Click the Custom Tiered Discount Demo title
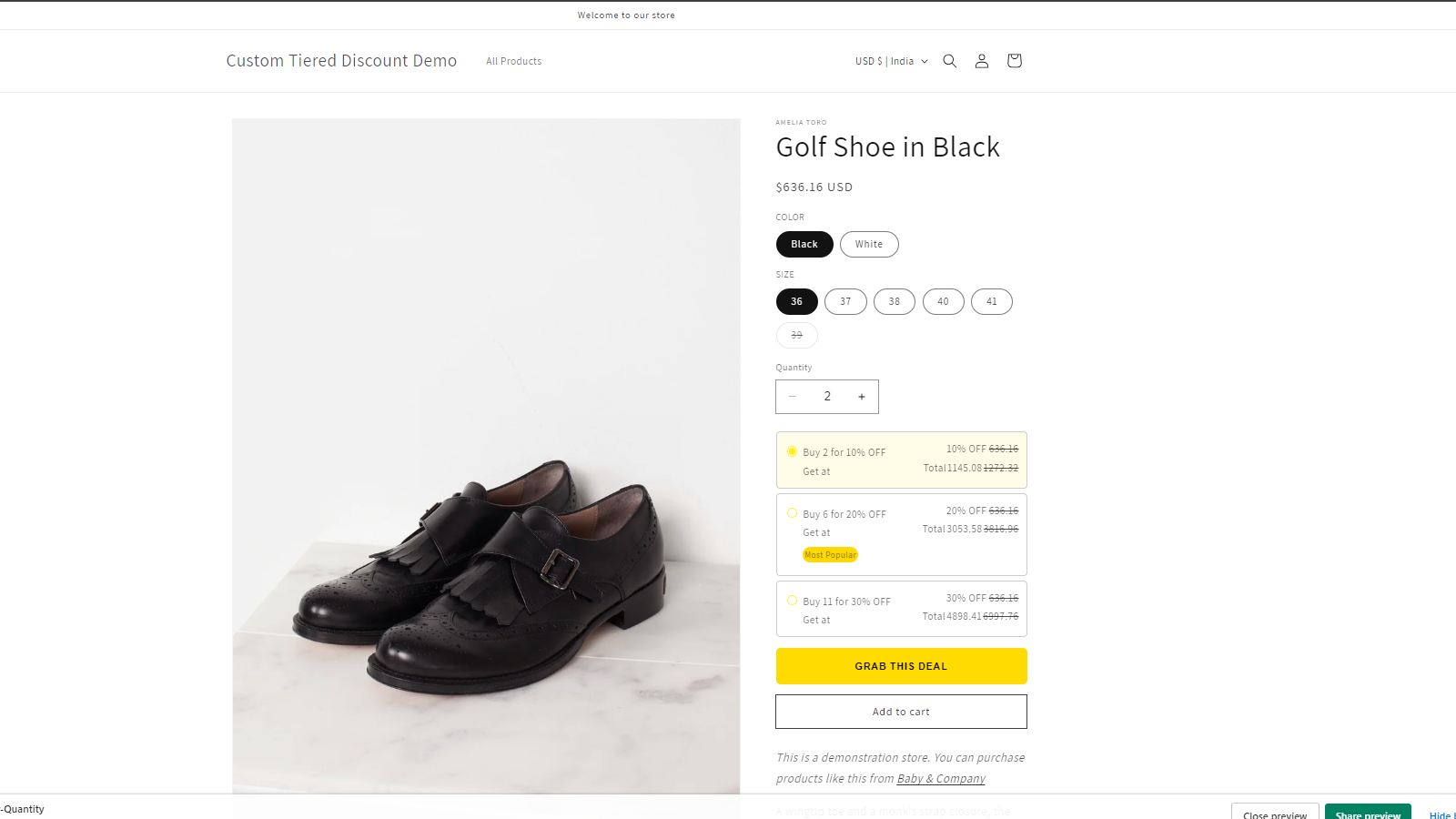The image size is (1456, 819). point(341,60)
